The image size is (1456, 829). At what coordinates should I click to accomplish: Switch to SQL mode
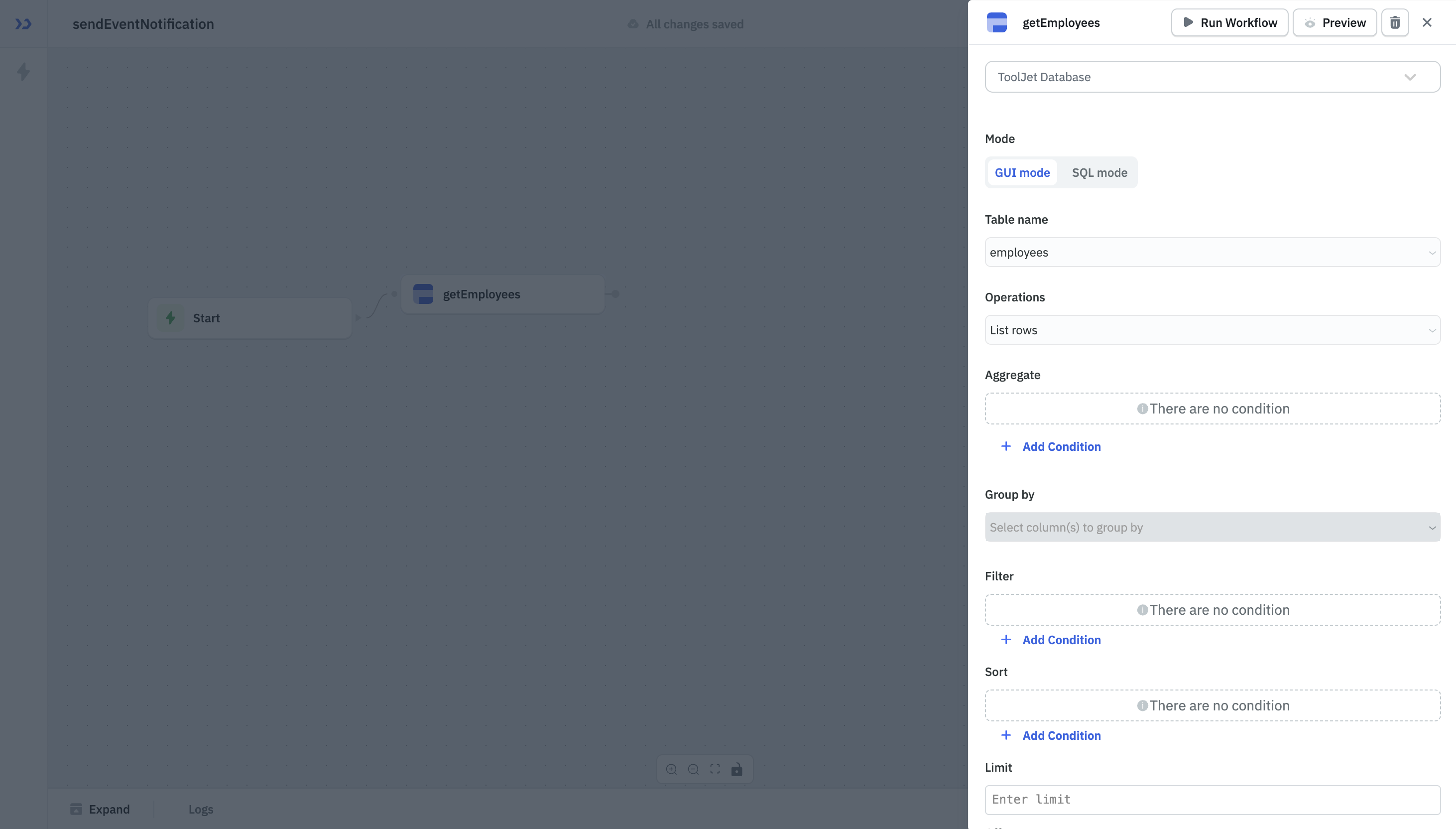(x=1098, y=172)
